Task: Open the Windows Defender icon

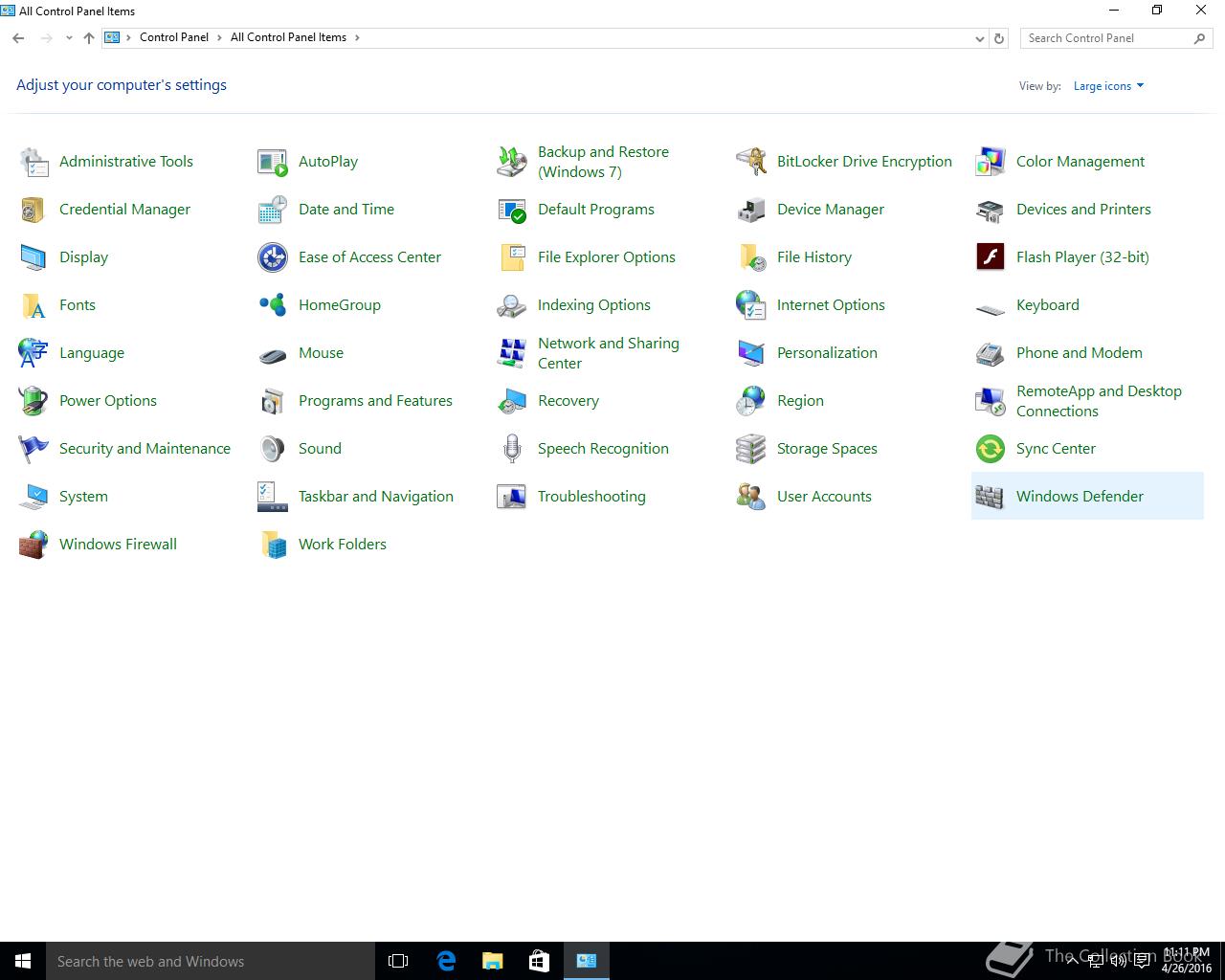Action: click(x=990, y=497)
